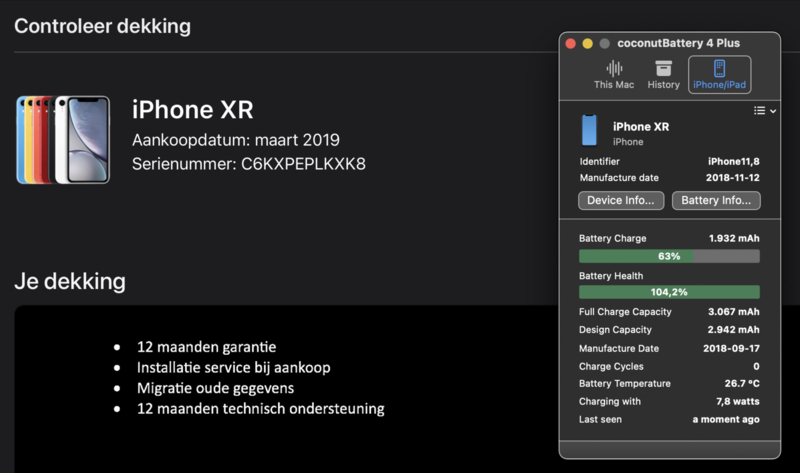Image resolution: width=800 pixels, height=473 pixels.
Task: Click the Je dekking heading
Action: [x=70, y=281]
